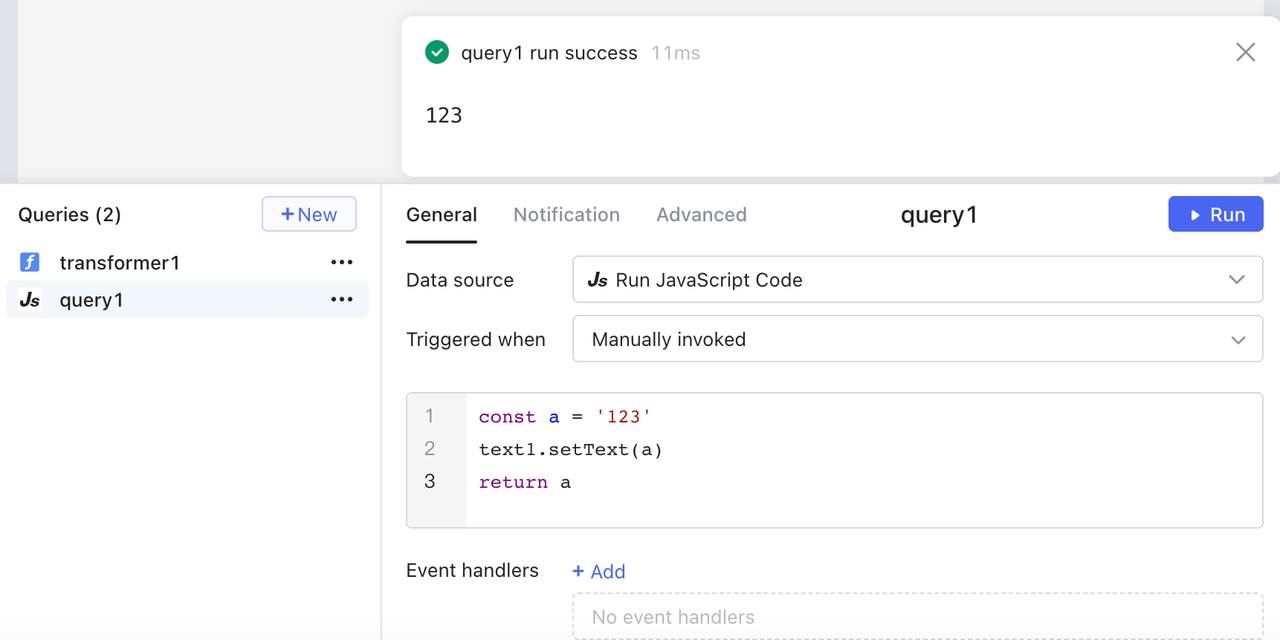This screenshot has width=1280, height=640.
Task: Open the Advanced tab
Action: [701, 215]
